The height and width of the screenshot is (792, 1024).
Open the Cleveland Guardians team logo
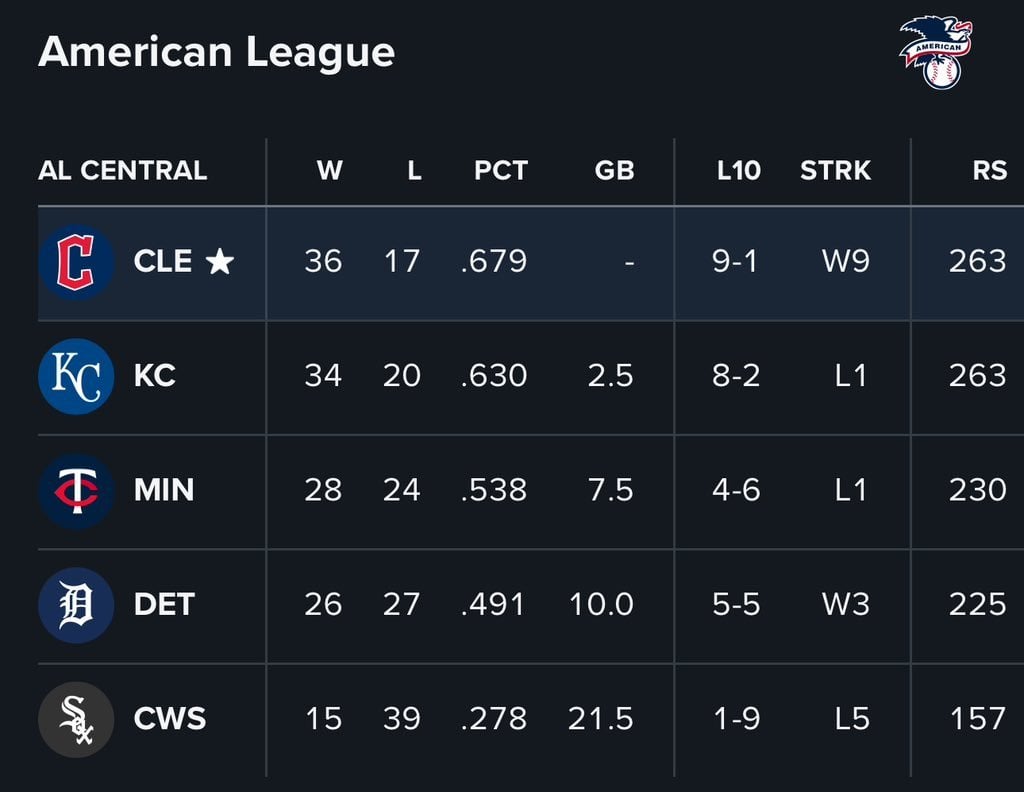pos(76,262)
